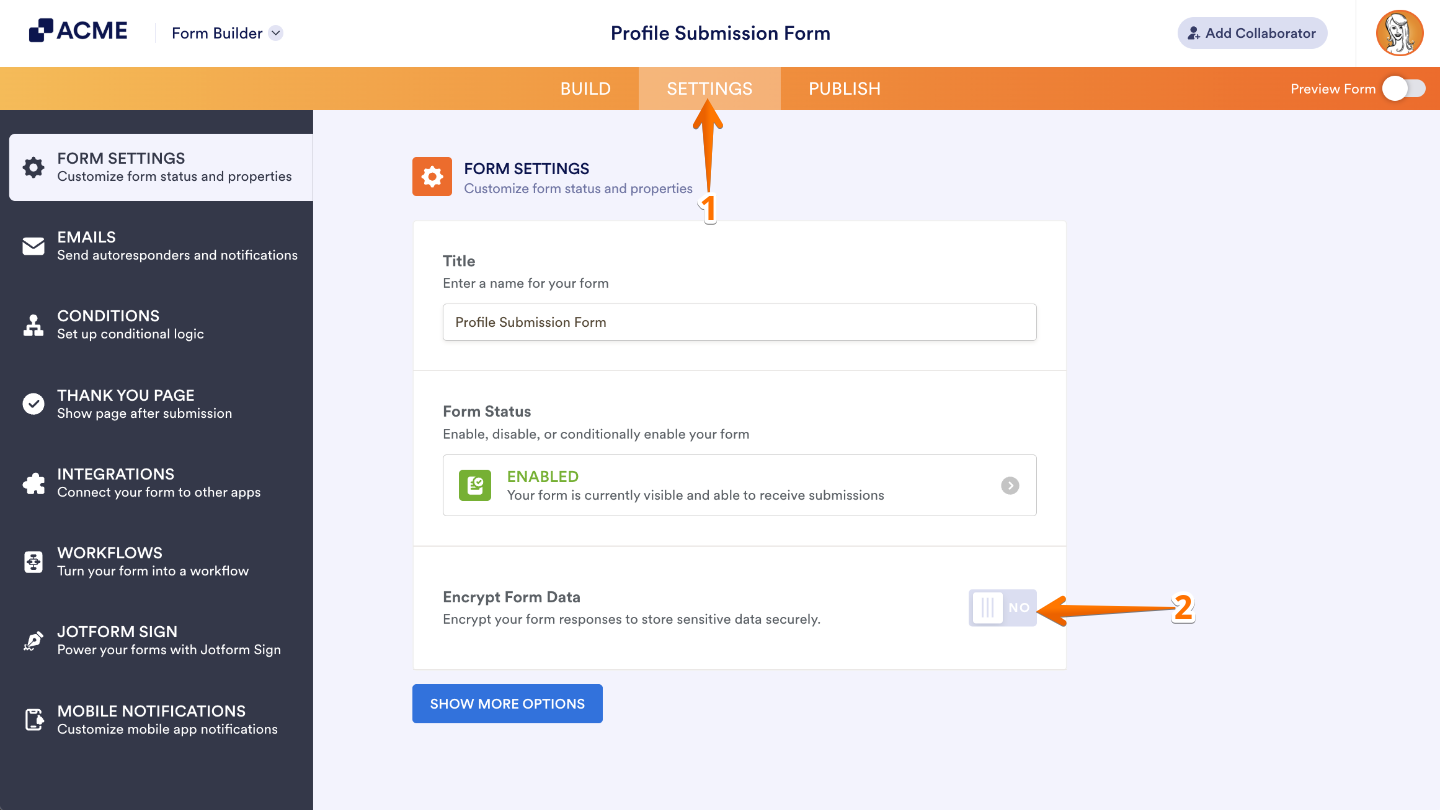Click the Add Collaborator button
The height and width of the screenshot is (810, 1440).
1252,33
